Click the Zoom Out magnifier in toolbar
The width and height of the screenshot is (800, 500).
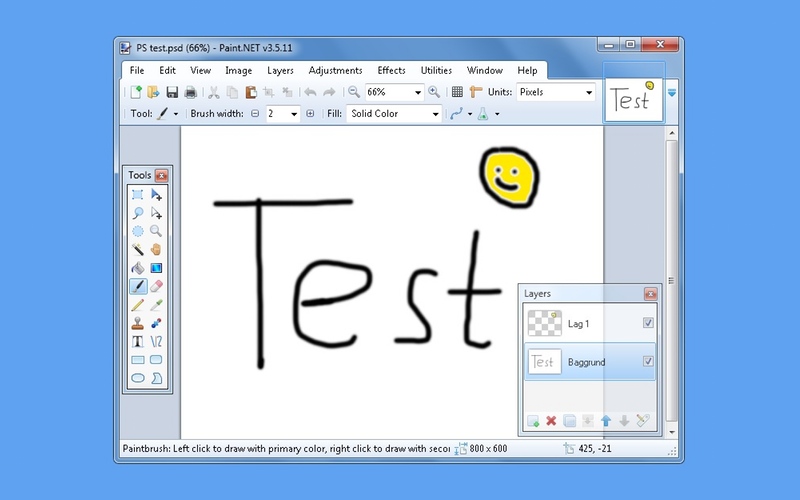tap(354, 92)
